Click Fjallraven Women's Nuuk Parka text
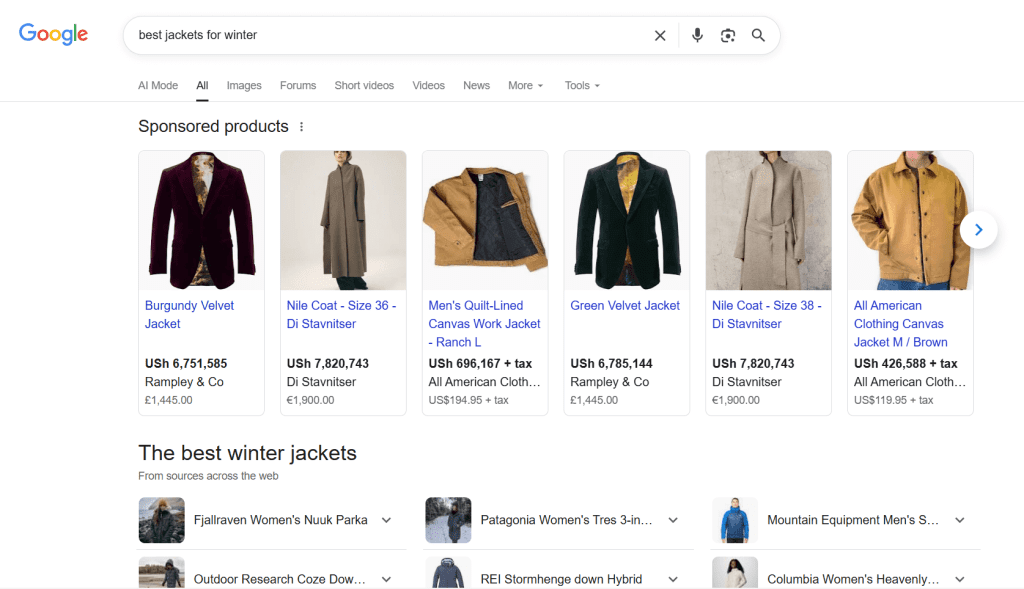Screen dimensions: 1024x589 (281, 520)
